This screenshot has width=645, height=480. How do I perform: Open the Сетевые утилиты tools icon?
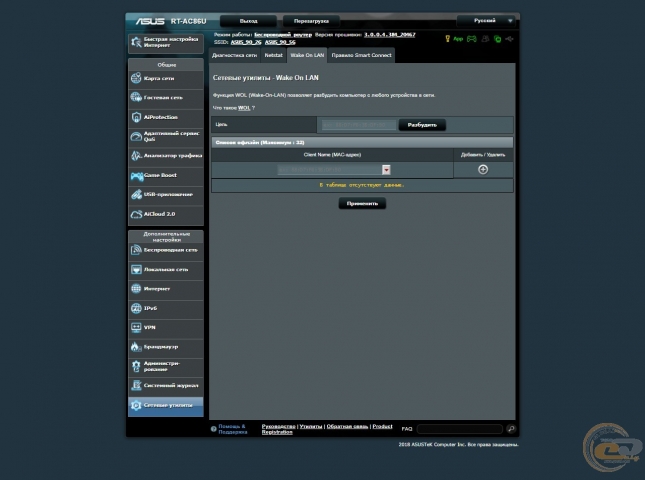point(136,405)
